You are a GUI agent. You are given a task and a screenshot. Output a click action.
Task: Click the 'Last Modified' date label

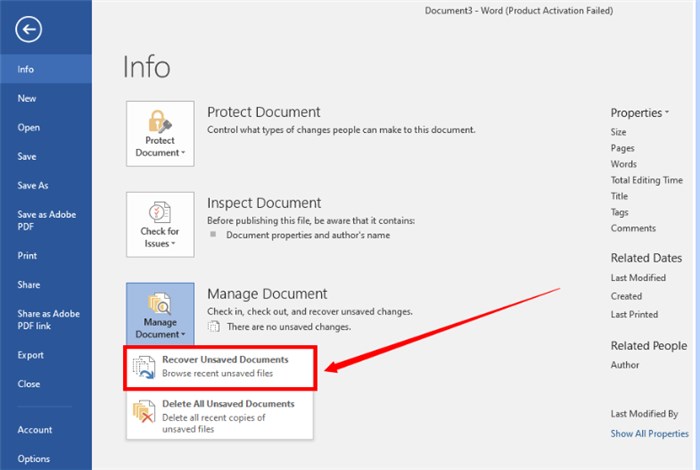click(638, 278)
